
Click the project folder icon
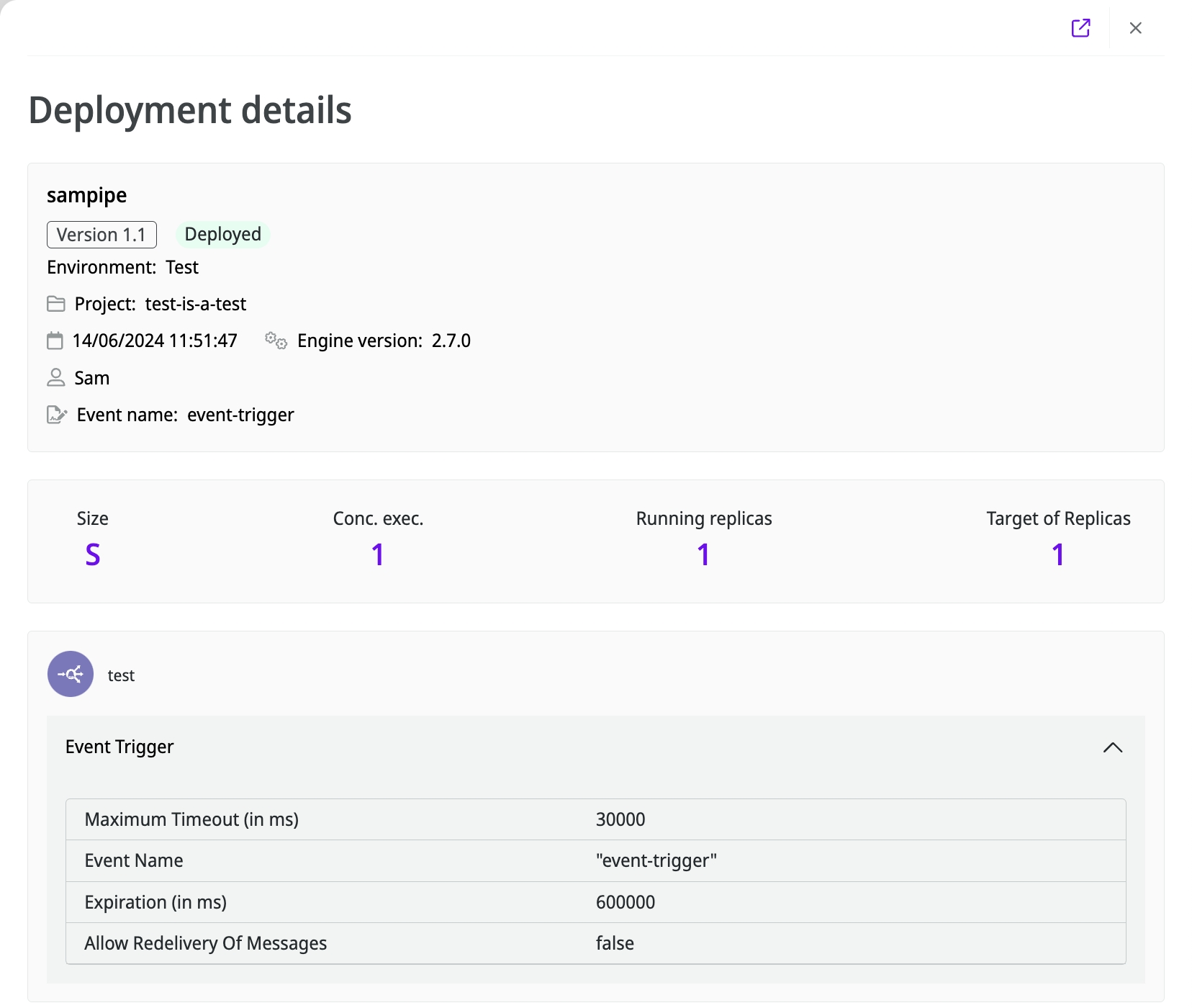(56, 304)
